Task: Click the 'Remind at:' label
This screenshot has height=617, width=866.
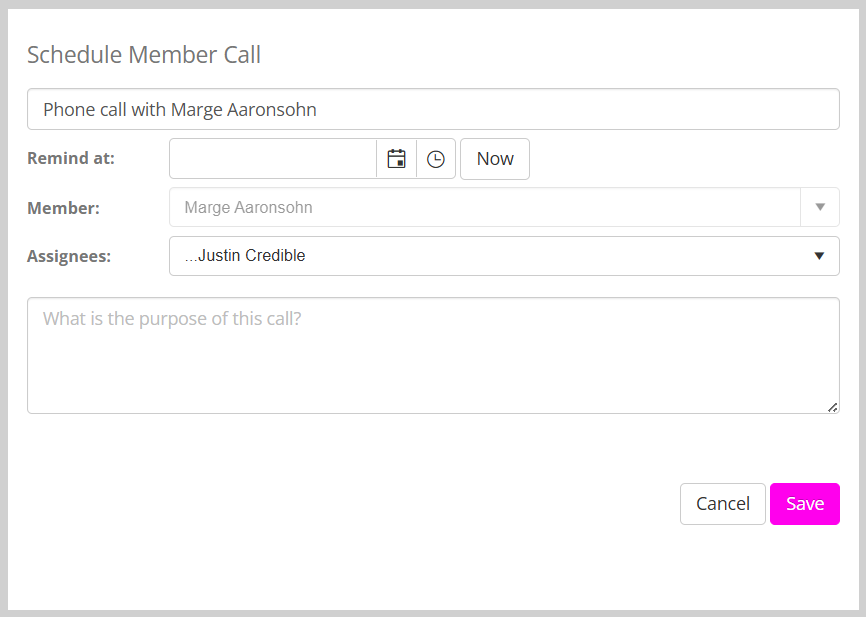Action: point(71,158)
